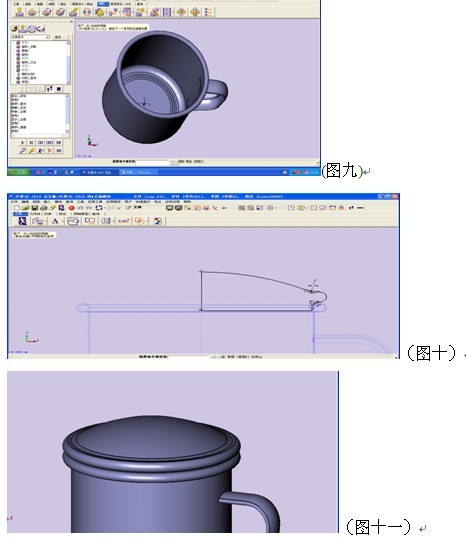
Task: Click the Save floppy-disk icon in Figure 10 window
Action: [x=35, y=208]
